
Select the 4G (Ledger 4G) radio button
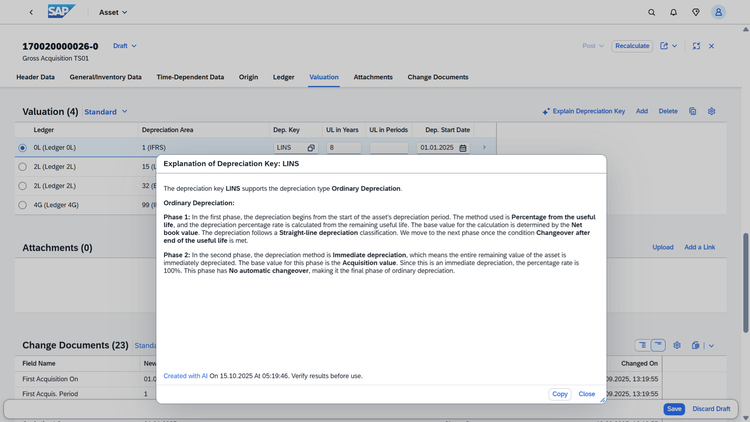click(22, 205)
